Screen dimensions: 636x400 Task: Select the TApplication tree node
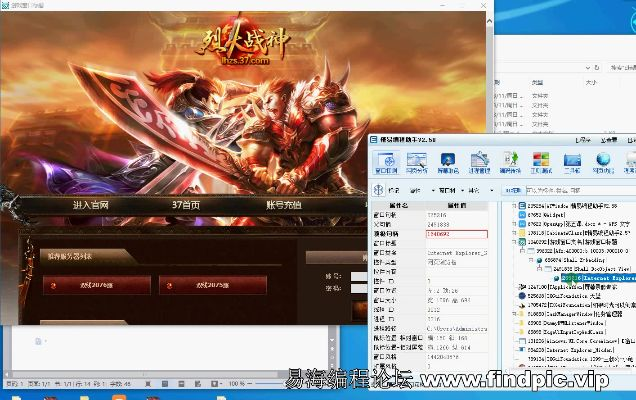tap(572, 287)
